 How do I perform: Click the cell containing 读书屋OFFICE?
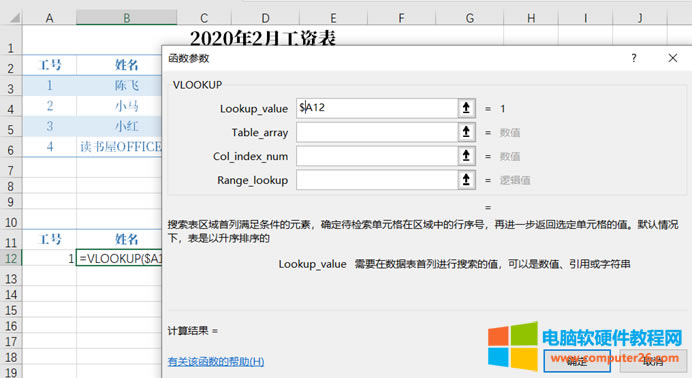(x=119, y=146)
